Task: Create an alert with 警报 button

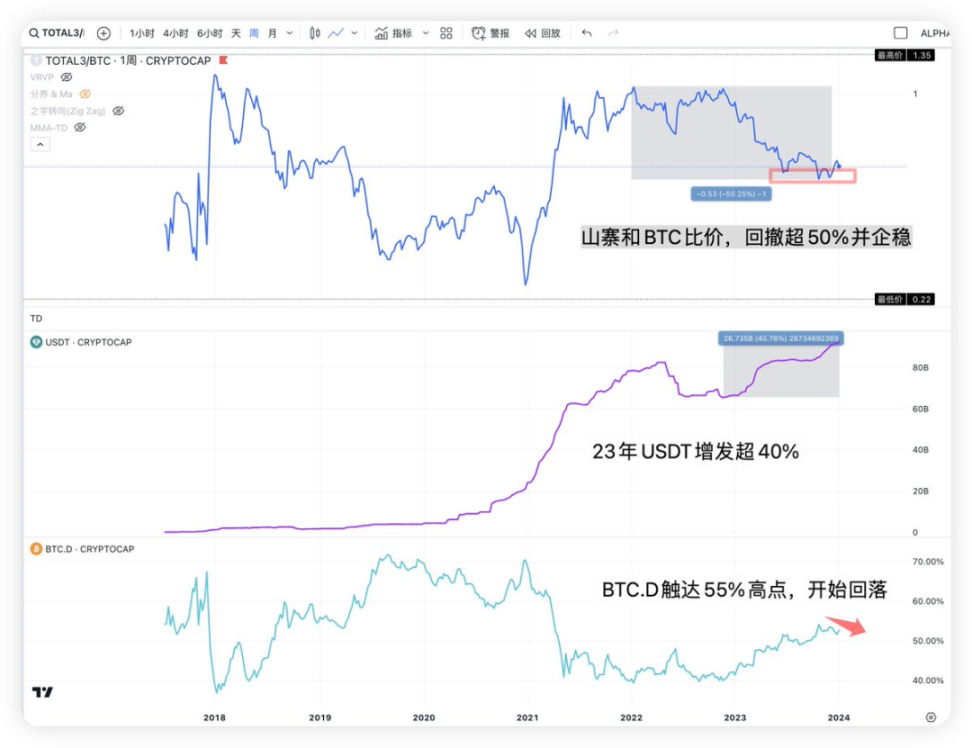Action: click(x=491, y=33)
